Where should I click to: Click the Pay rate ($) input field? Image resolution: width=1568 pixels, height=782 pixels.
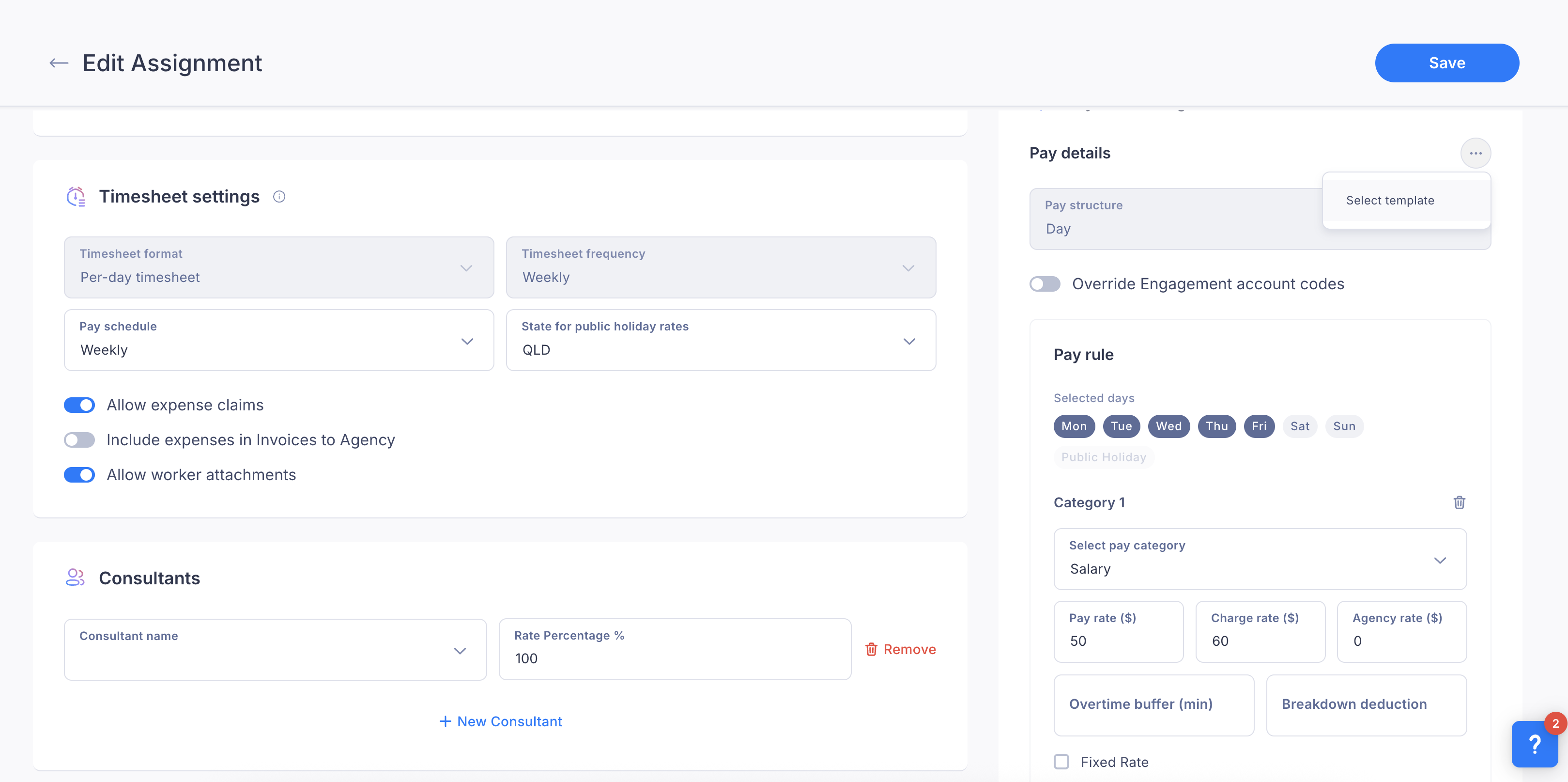click(1118, 632)
